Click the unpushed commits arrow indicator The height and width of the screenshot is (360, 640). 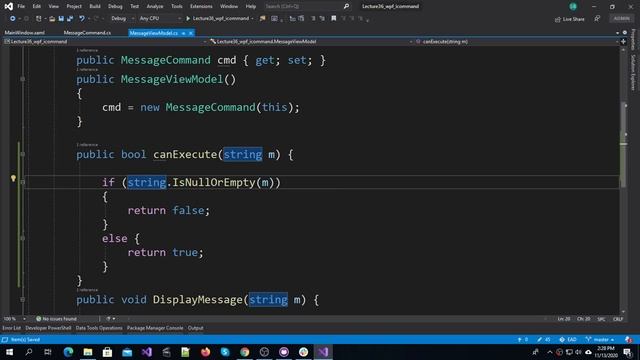522,340
